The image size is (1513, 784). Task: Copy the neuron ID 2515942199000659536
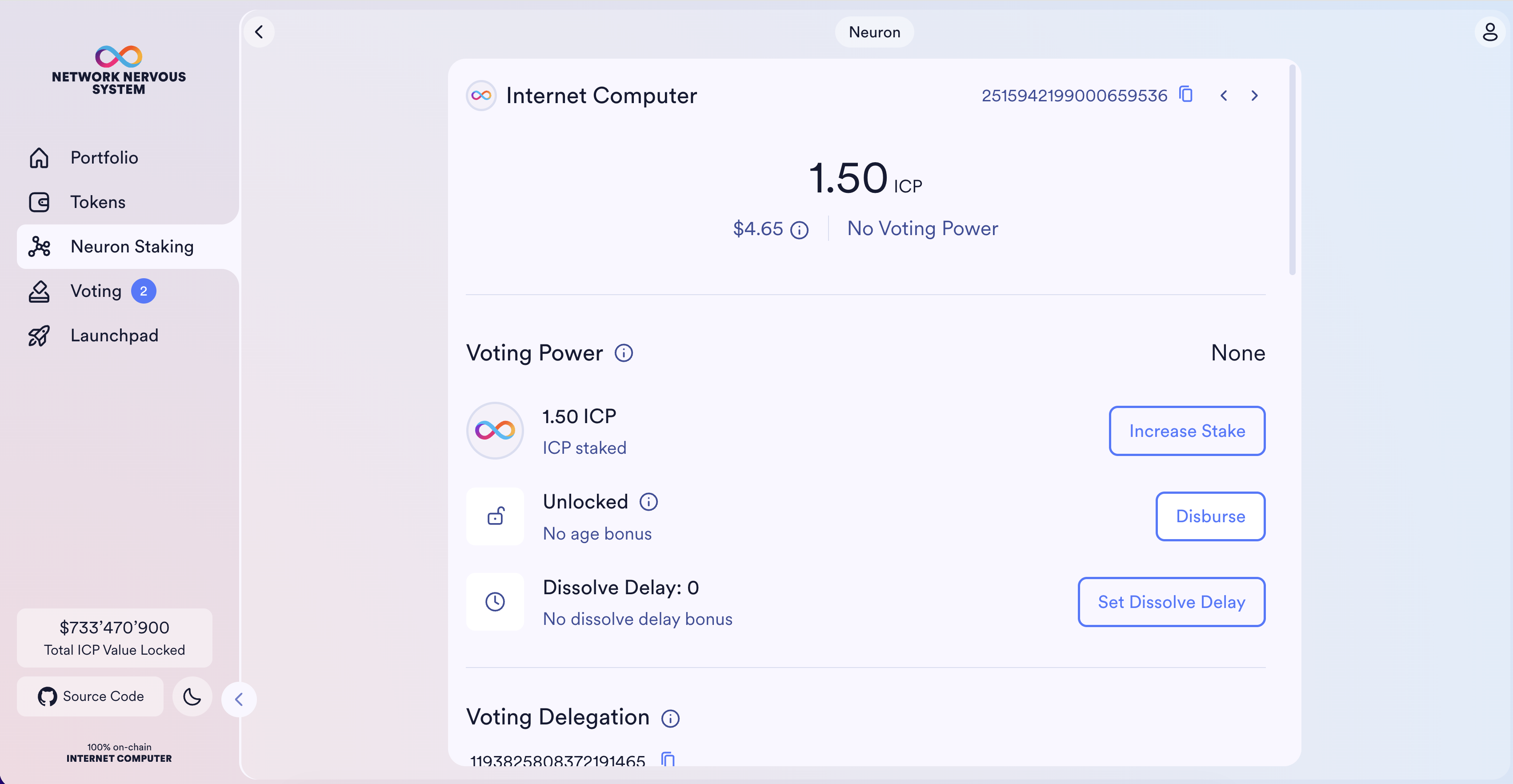[1186, 95]
